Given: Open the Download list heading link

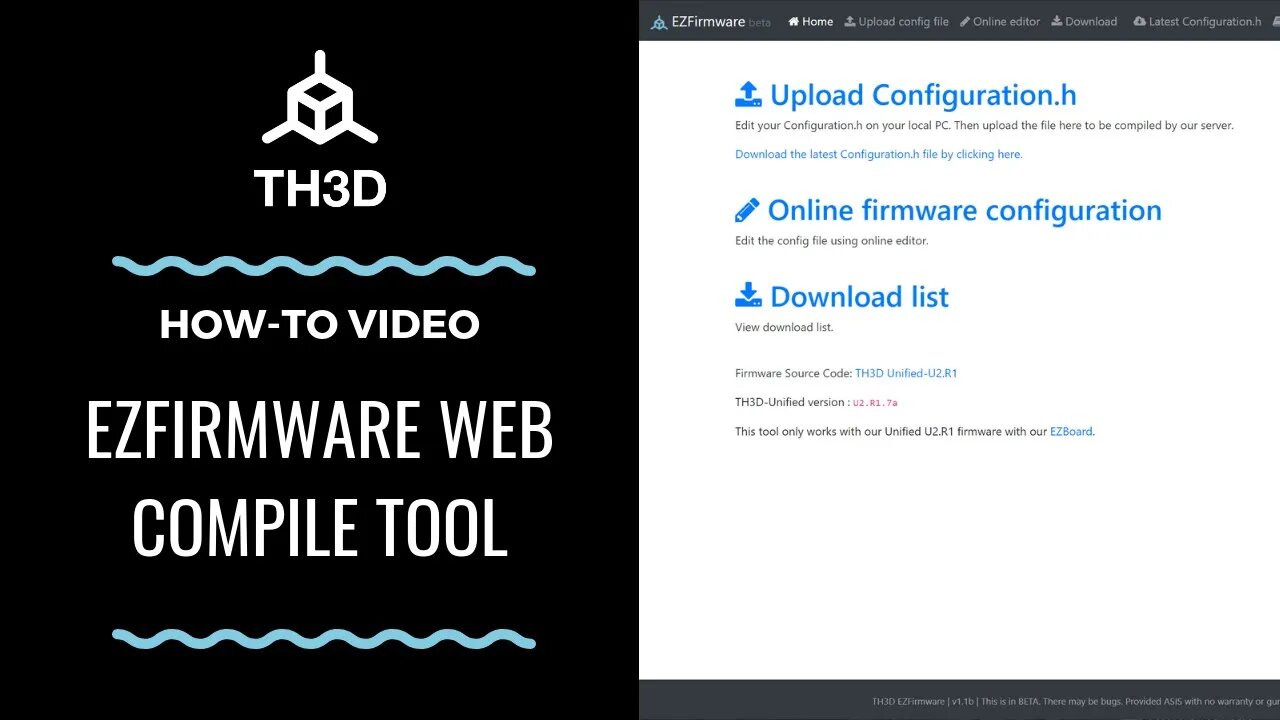Looking at the screenshot, I should click(859, 296).
